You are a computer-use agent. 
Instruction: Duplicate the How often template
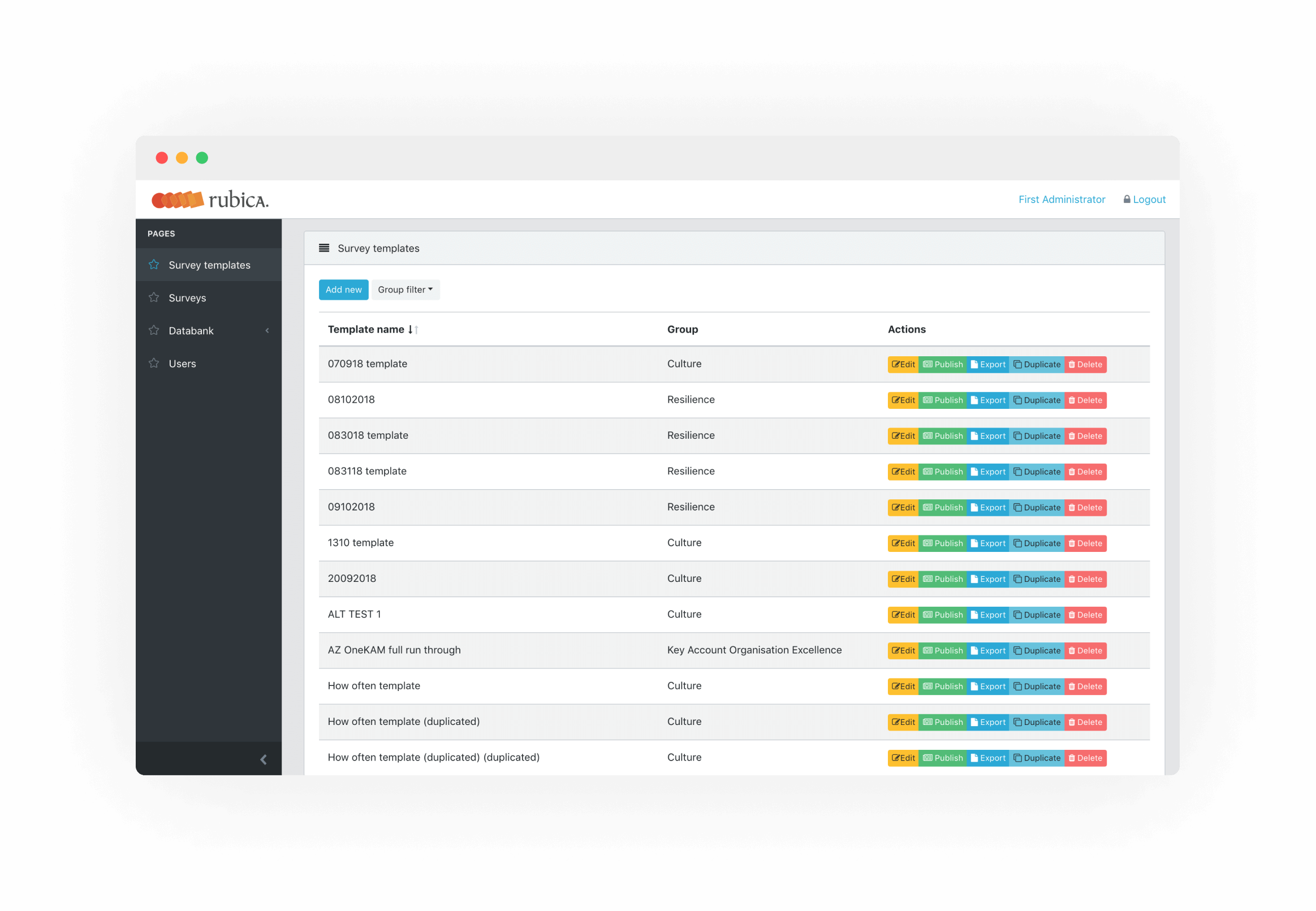1037,686
